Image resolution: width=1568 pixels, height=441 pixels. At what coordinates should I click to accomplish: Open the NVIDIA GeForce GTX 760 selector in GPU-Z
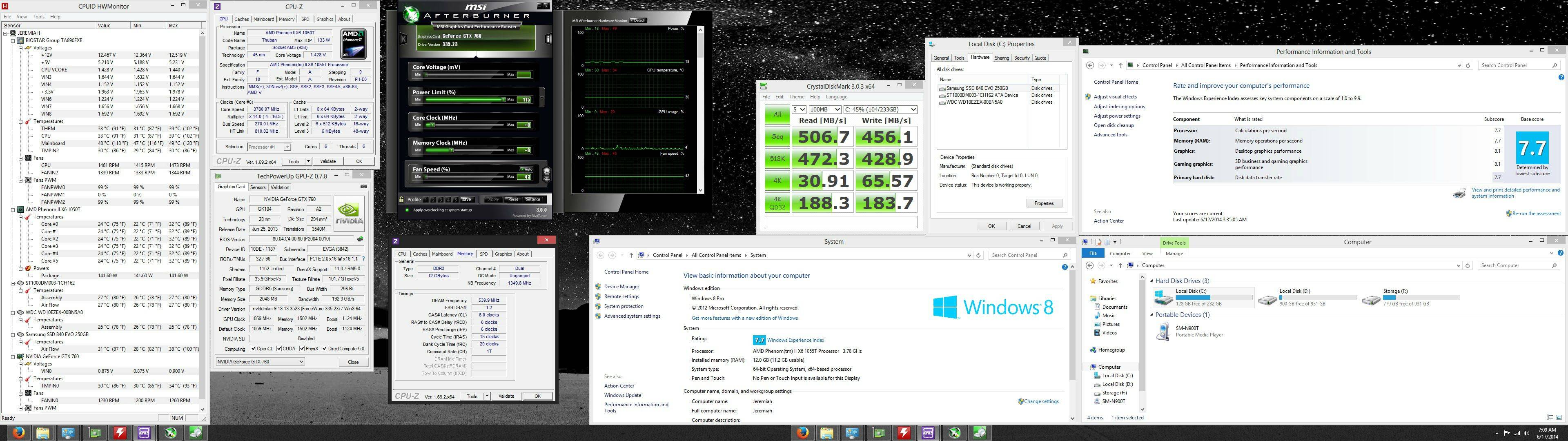pyautogui.click(x=260, y=362)
